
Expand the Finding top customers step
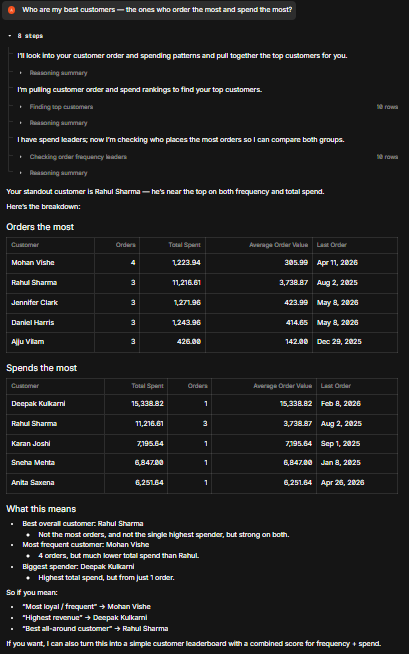click(61, 107)
